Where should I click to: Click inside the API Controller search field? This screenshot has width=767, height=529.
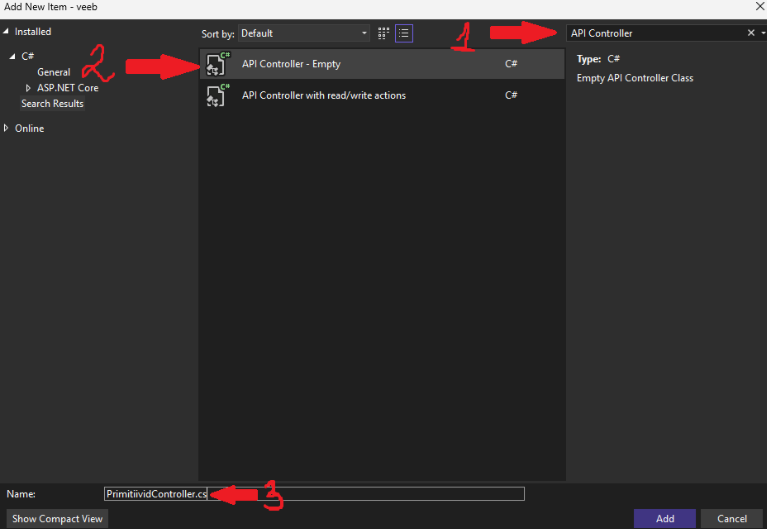(x=655, y=33)
